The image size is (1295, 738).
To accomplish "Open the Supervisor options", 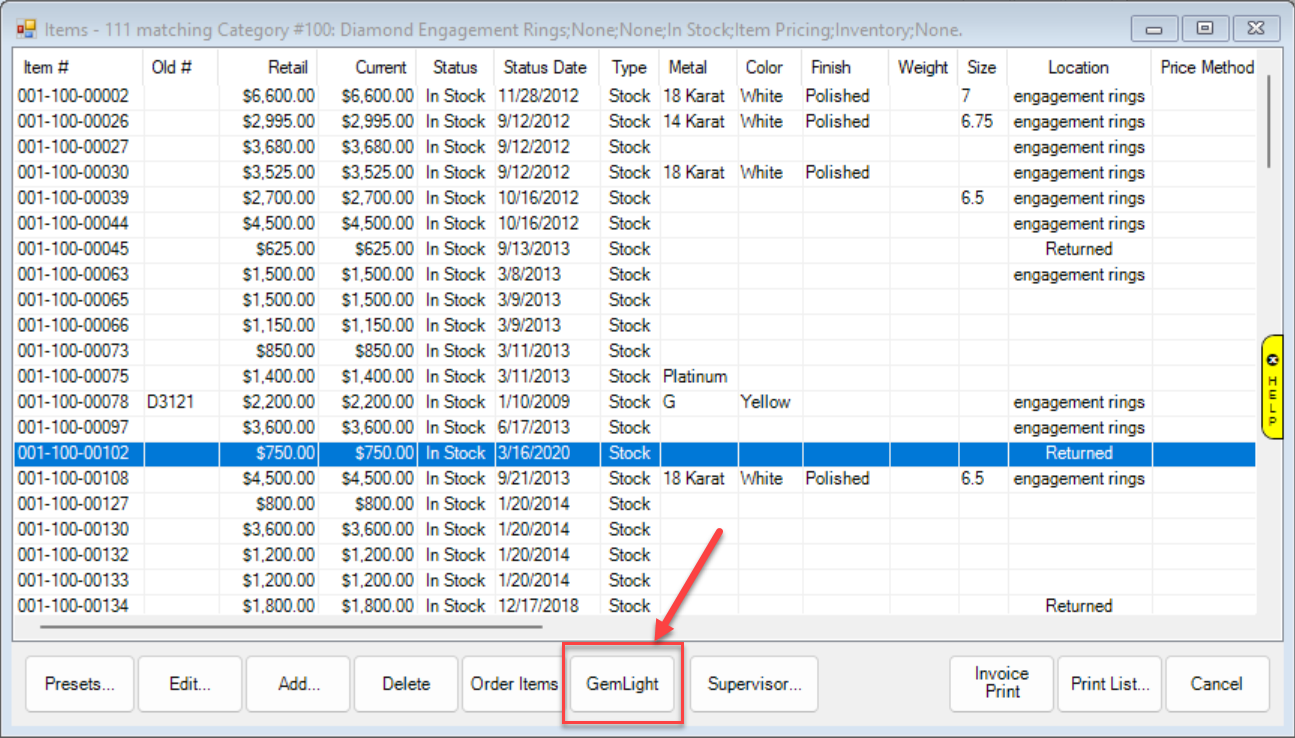I will pos(754,684).
